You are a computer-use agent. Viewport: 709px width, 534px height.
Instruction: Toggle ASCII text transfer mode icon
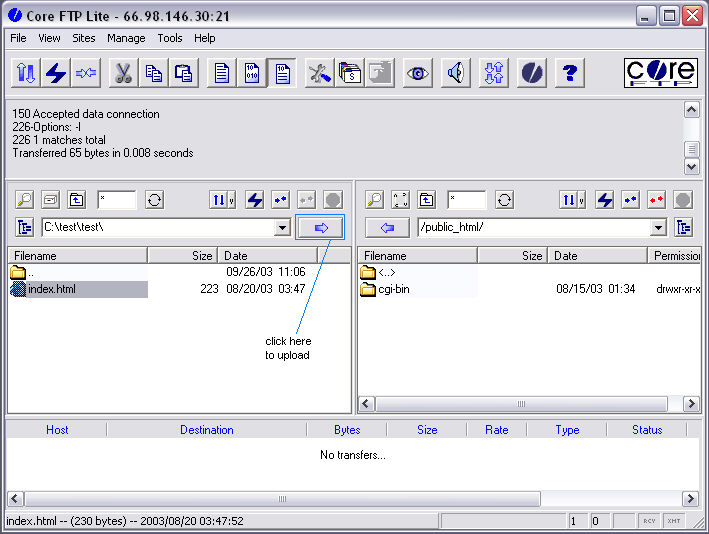tap(220, 74)
